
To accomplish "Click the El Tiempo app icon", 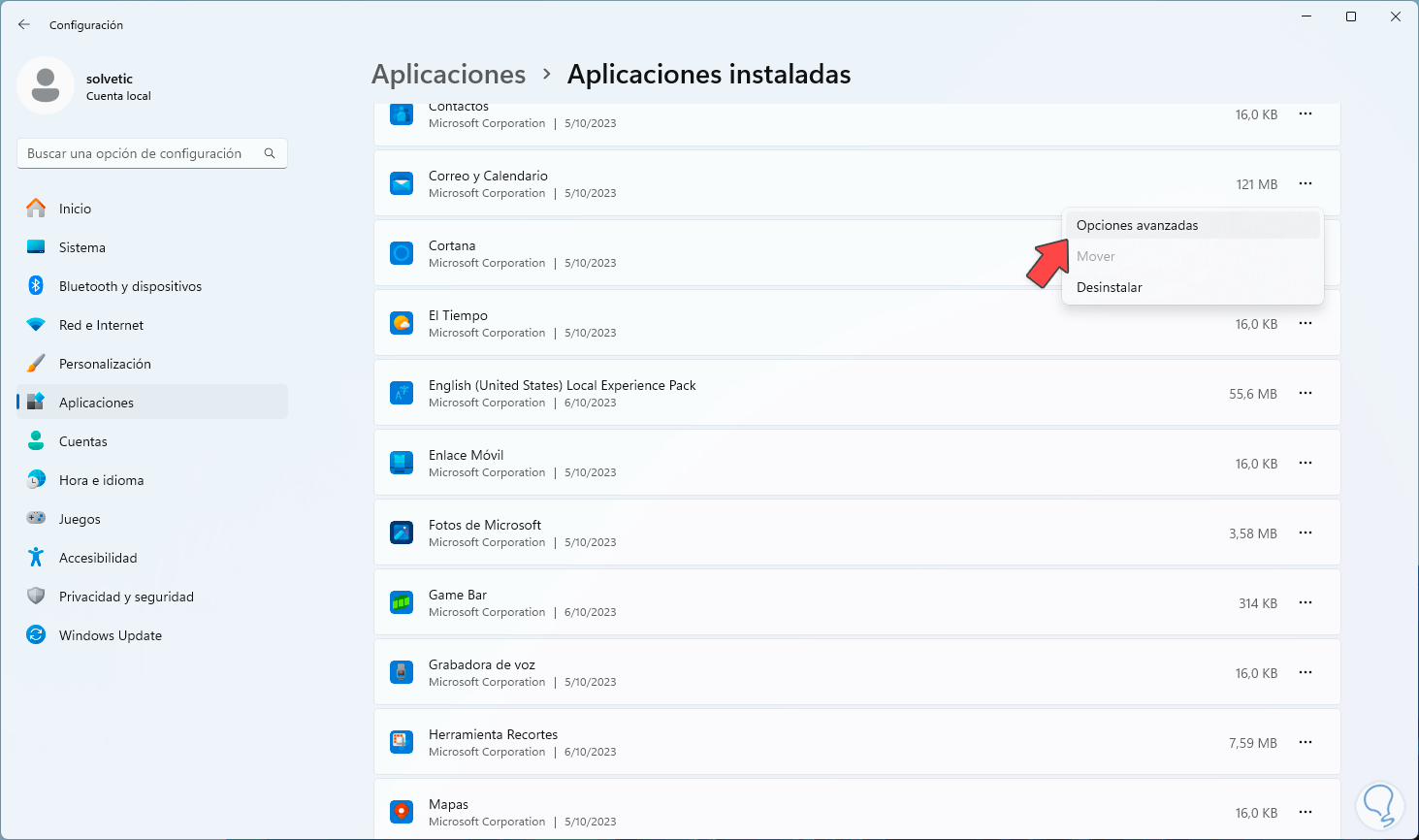I will (402, 323).
